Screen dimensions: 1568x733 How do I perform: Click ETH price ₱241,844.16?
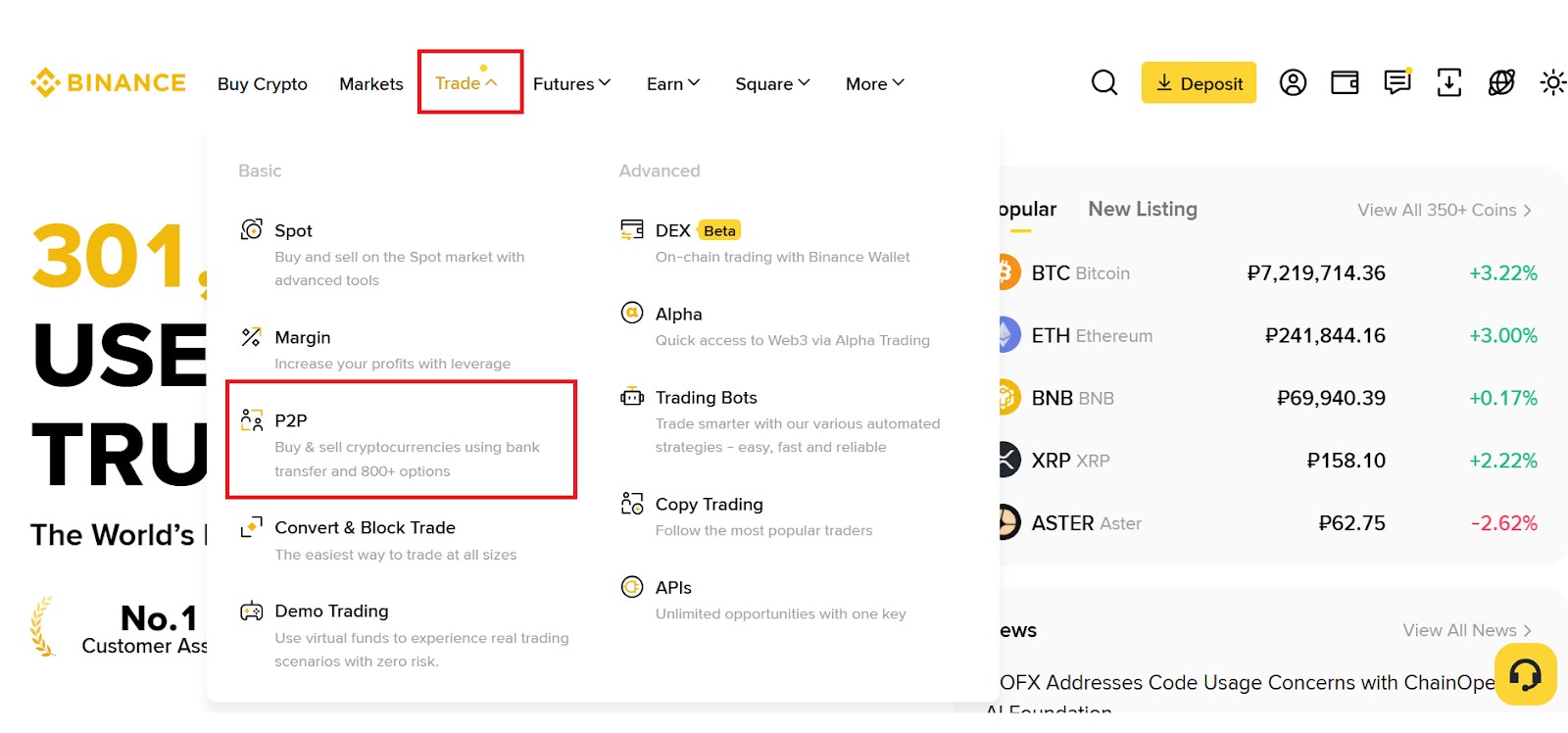click(1325, 335)
